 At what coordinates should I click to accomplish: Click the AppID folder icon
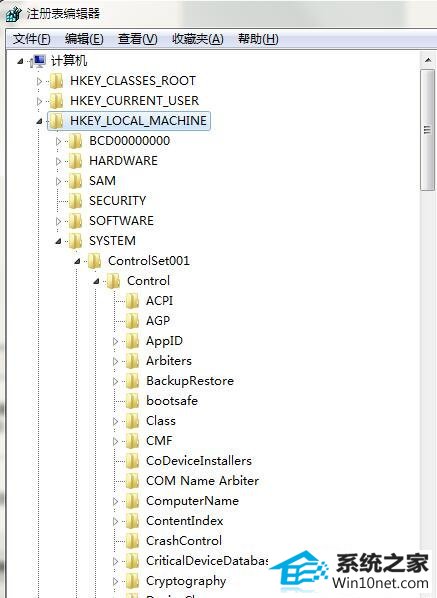pos(133,341)
